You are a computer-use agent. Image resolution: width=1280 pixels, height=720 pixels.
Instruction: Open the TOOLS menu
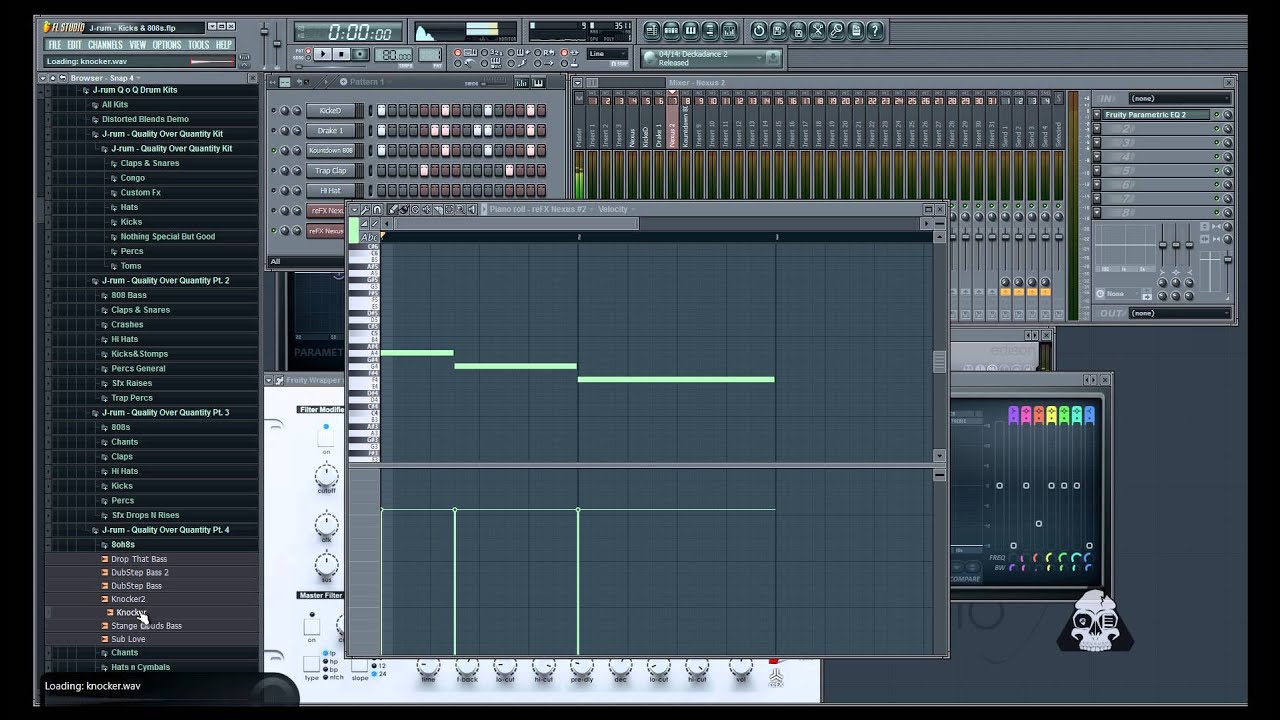pyautogui.click(x=199, y=45)
